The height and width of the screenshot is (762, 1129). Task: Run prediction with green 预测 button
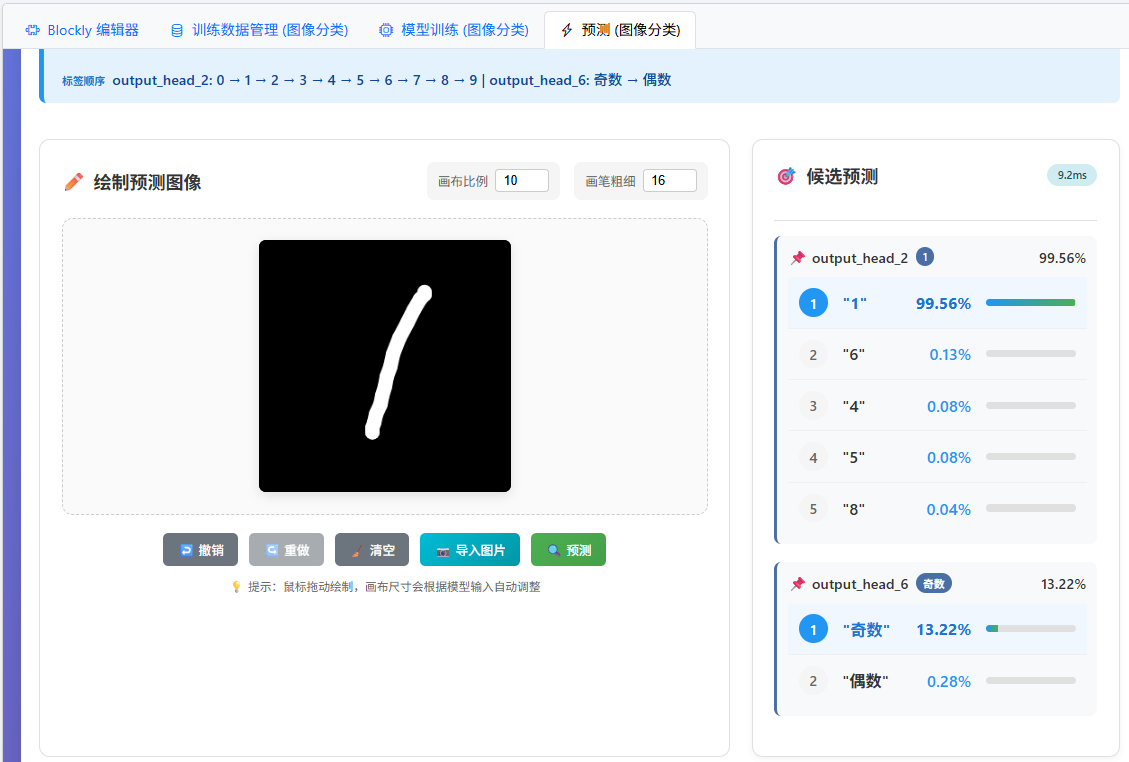coord(568,550)
